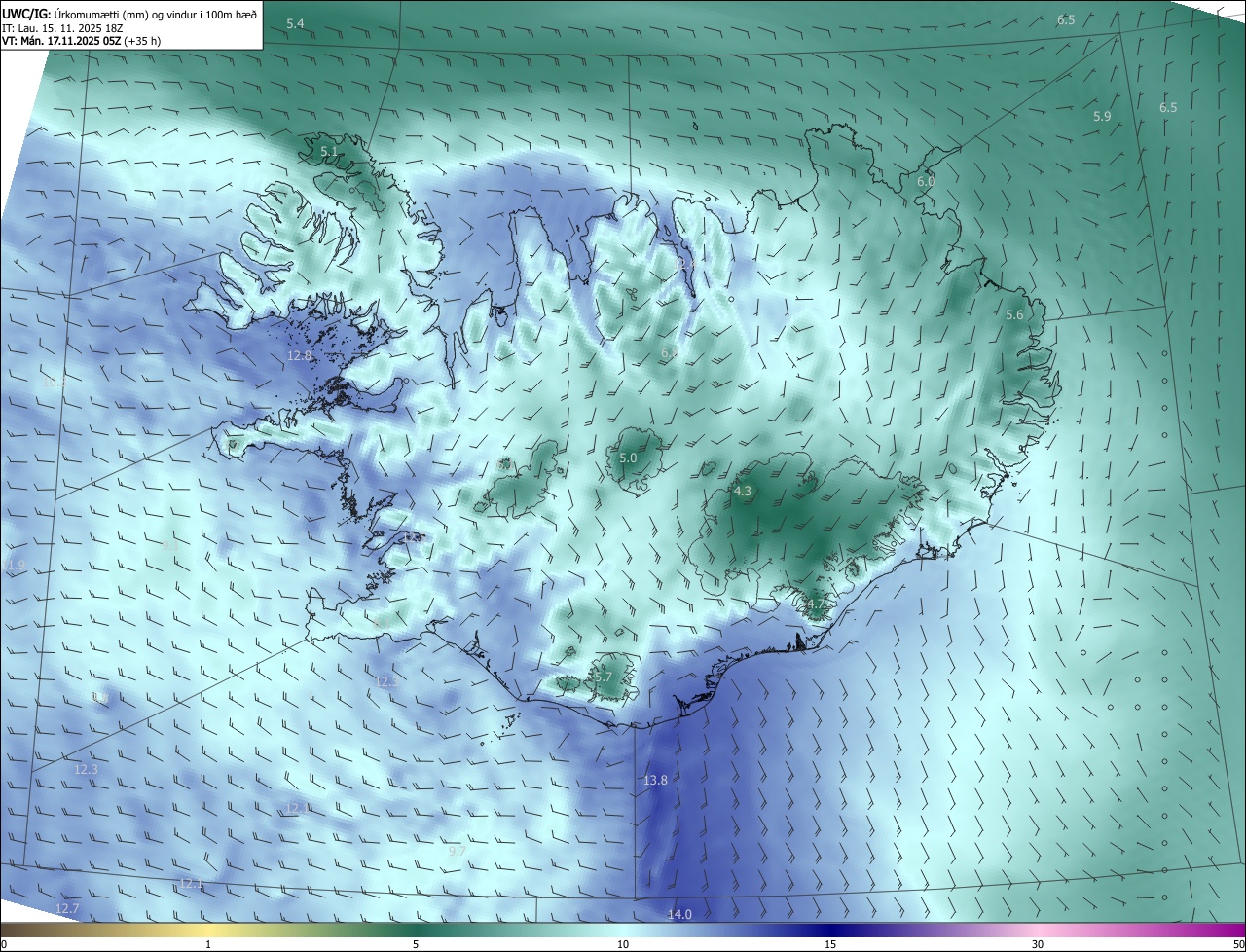Viewport: 1246px width, 952px height.
Task: Click the colorbar tick label 0
Action: [4, 944]
